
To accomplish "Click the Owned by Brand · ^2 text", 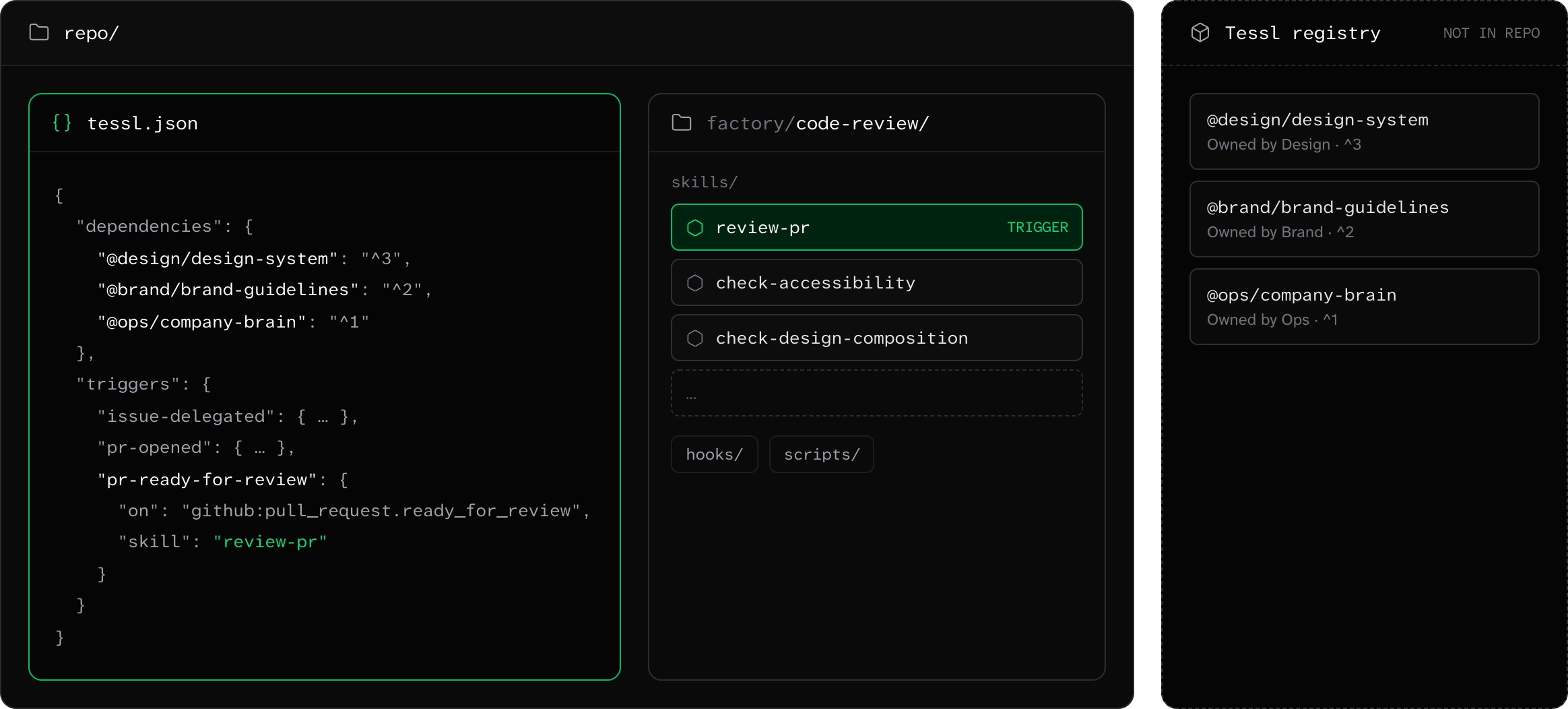I will point(1280,232).
